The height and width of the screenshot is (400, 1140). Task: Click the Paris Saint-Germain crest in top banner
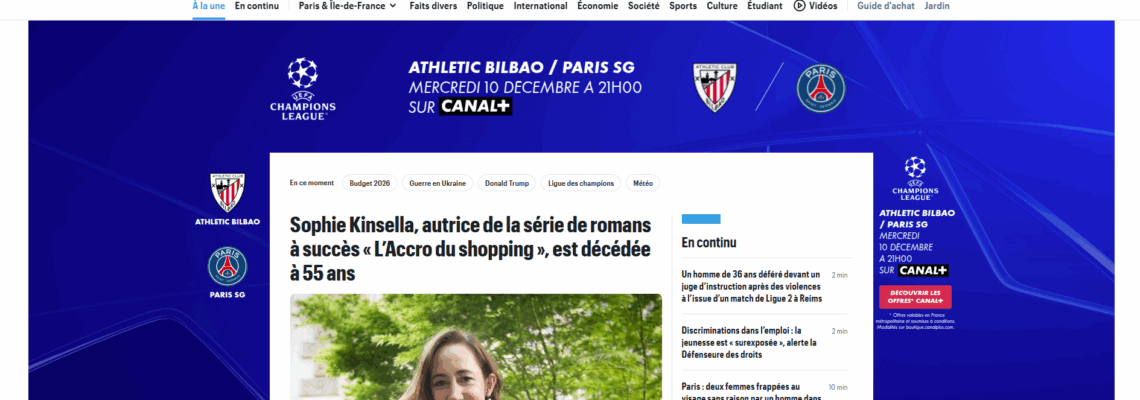pyautogui.click(x=821, y=88)
